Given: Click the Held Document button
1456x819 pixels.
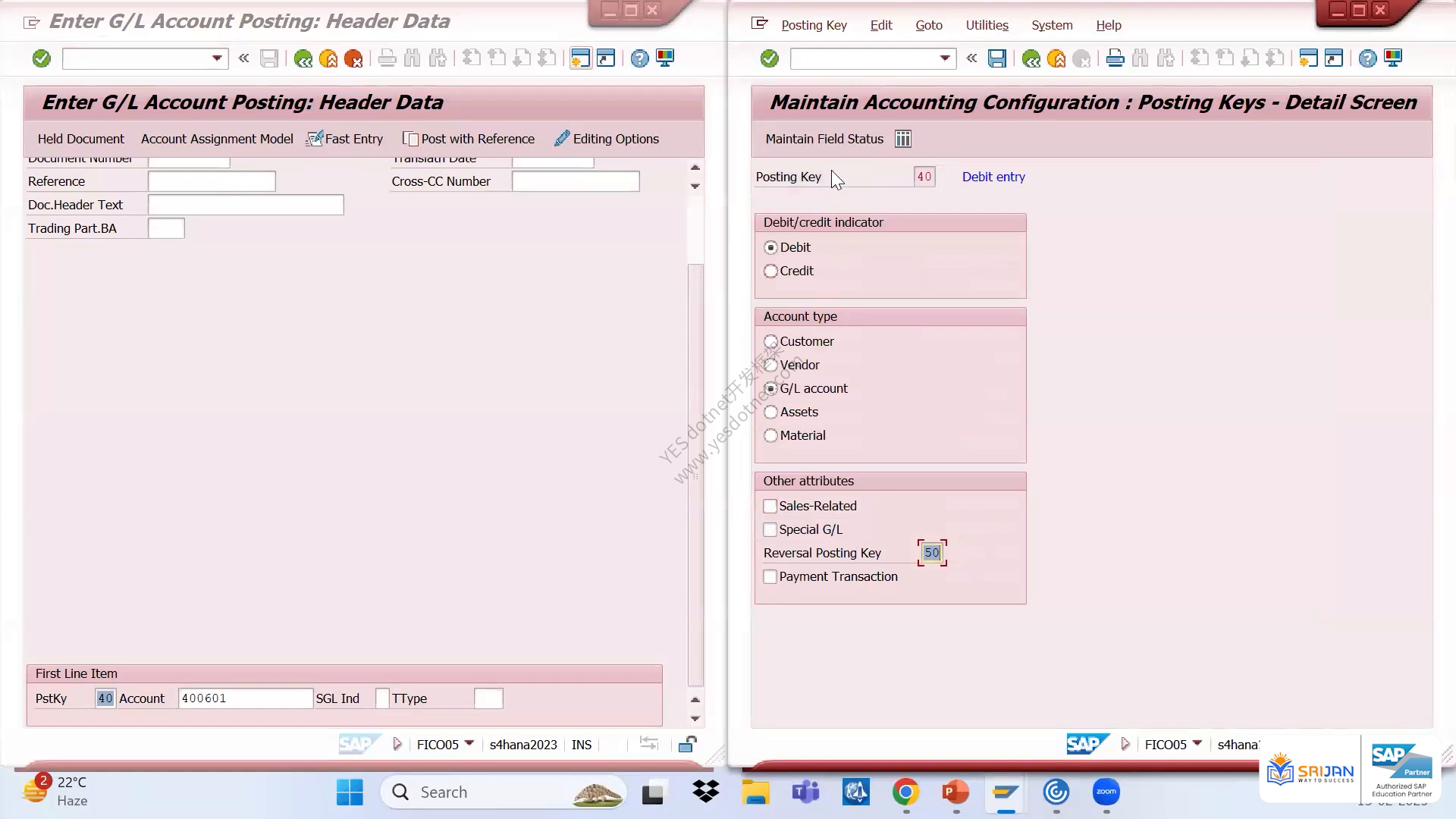Looking at the screenshot, I should coord(81,139).
